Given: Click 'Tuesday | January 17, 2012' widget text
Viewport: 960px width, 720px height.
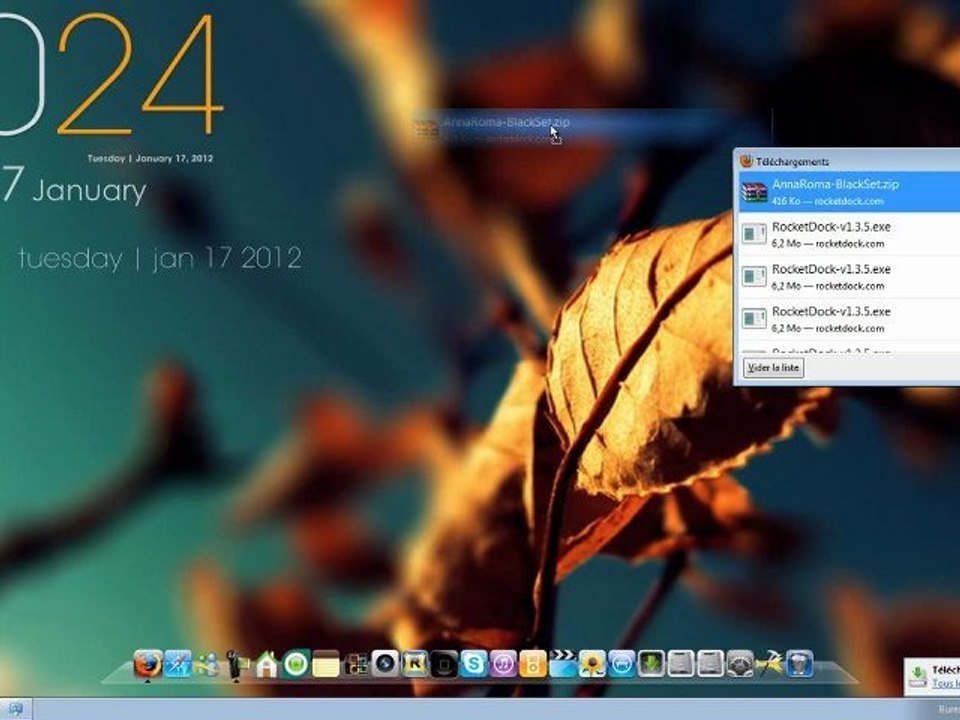Looking at the screenshot, I should pyautogui.click(x=150, y=158).
